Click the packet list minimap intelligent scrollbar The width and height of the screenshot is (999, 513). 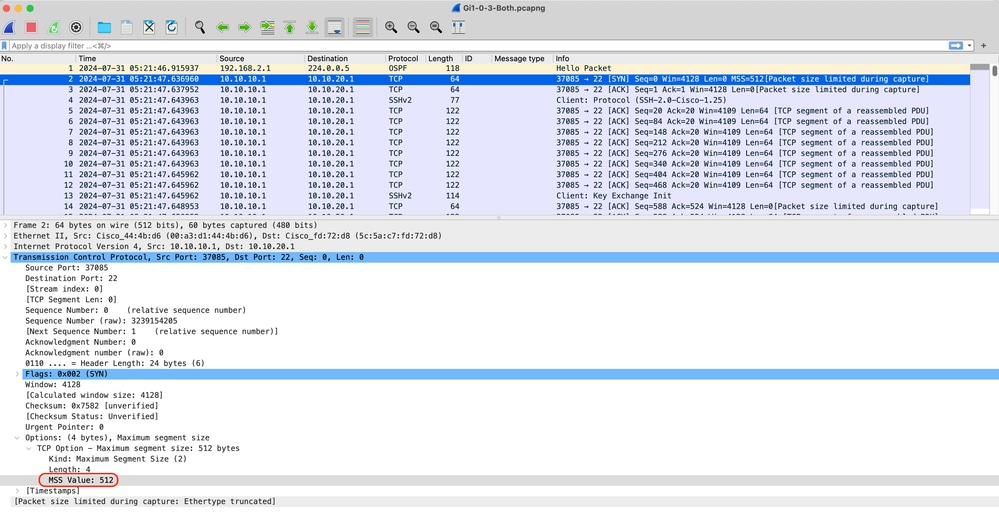point(980,137)
